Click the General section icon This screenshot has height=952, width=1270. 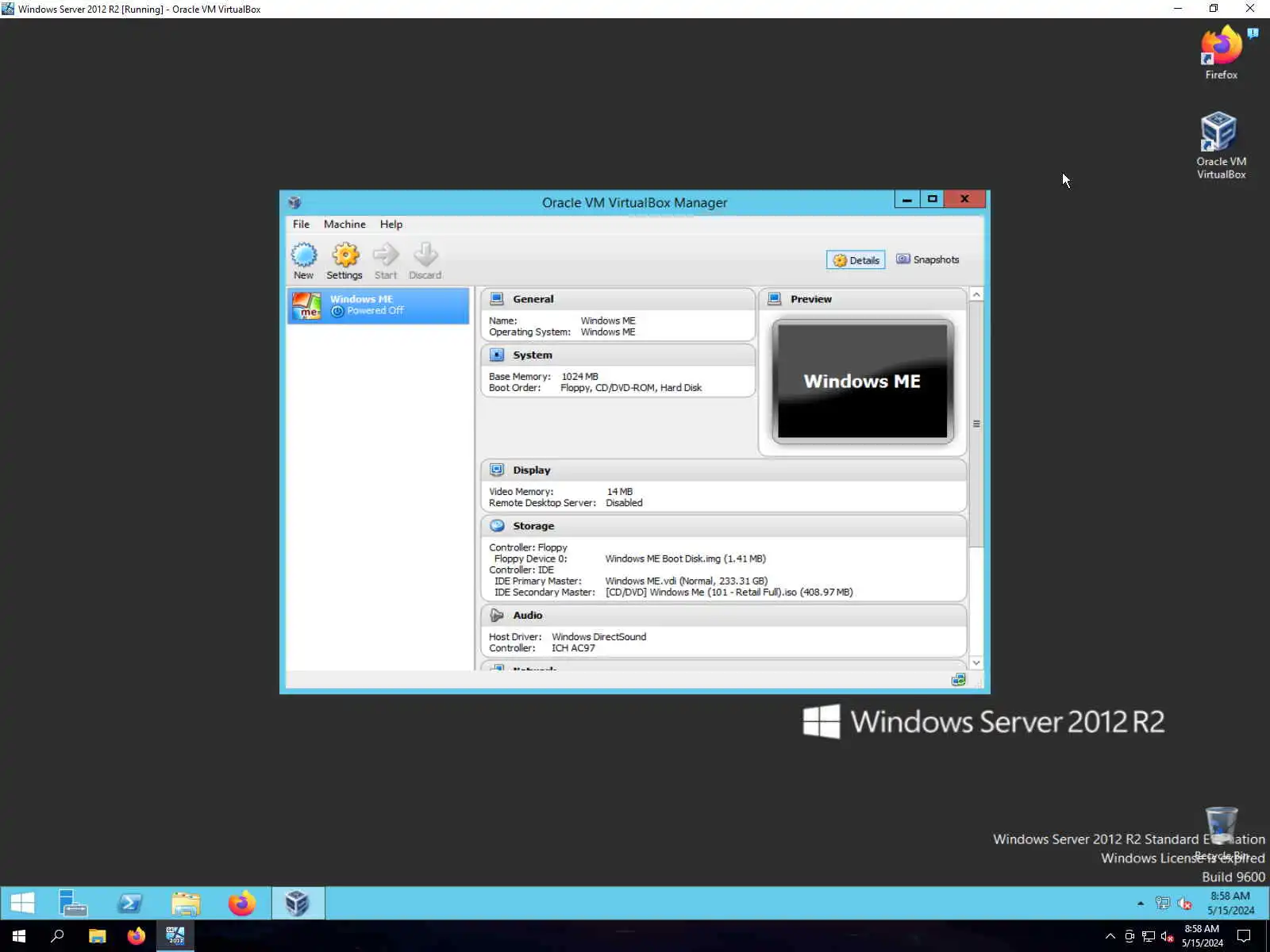tap(497, 299)
